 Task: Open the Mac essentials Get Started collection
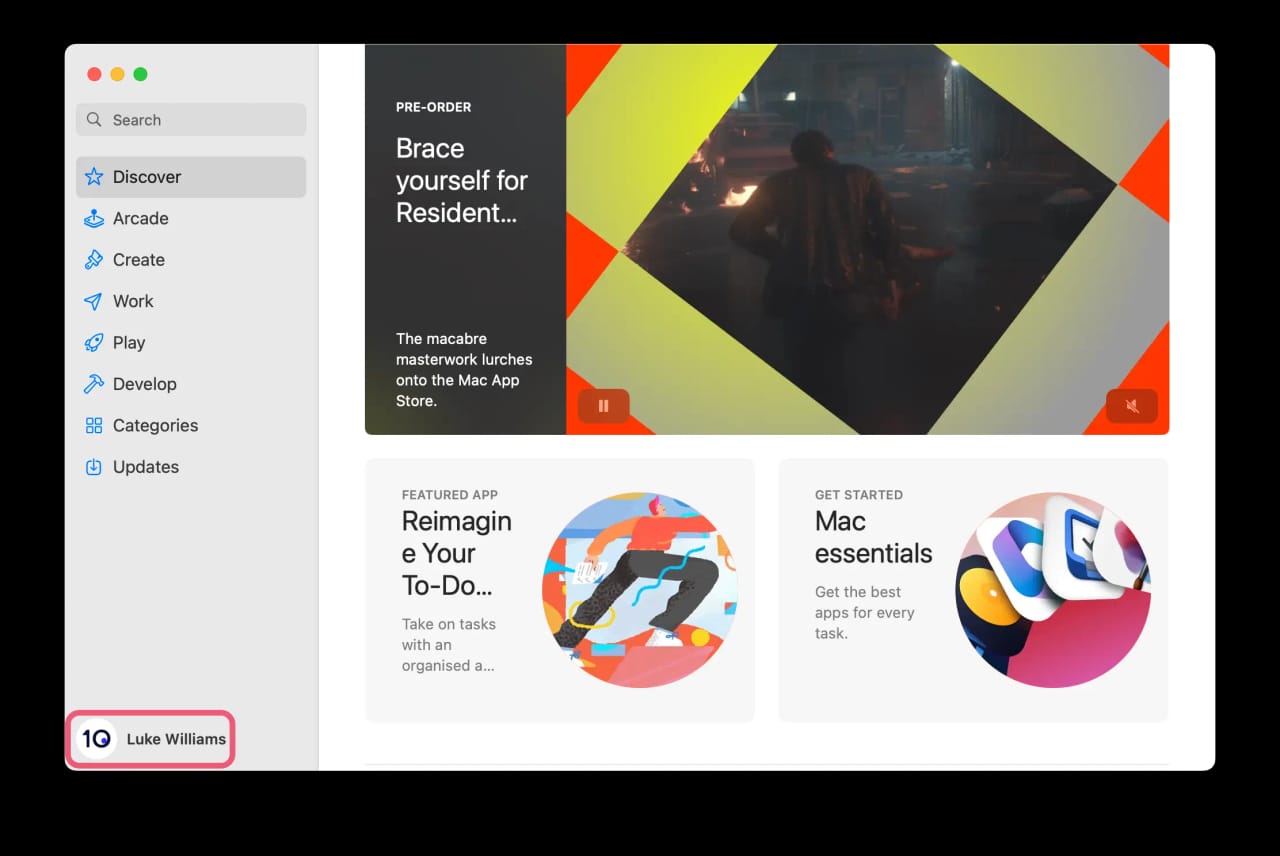[x=973, y=590]
